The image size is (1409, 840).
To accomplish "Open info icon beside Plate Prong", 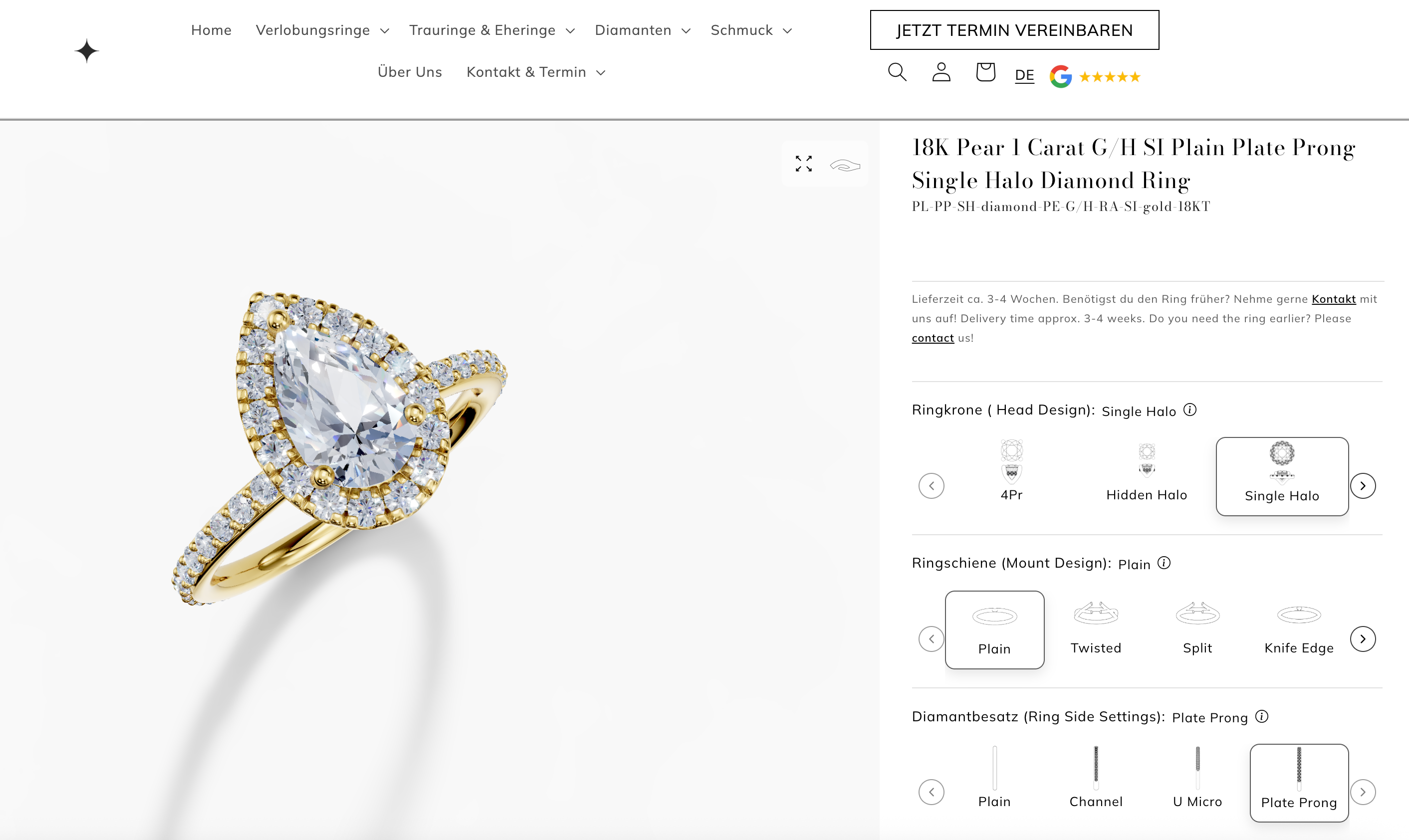I will point(1262,717).
